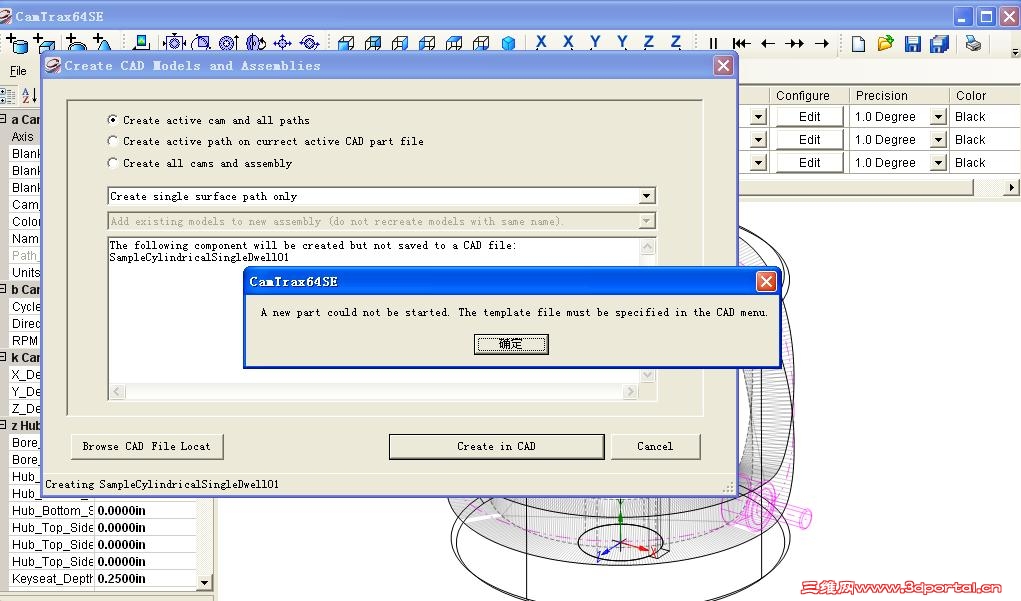This screenshot has height=601, width=1021.
Task: Create a new blank document
Action: (x=858, y=44)
